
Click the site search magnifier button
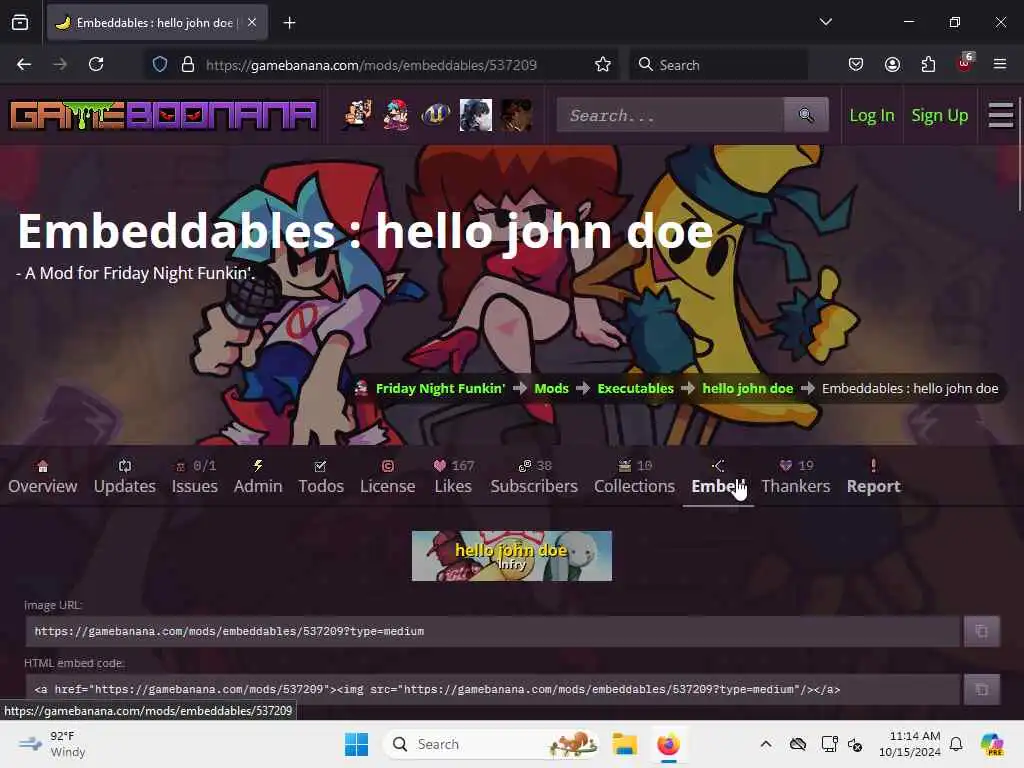806,116
